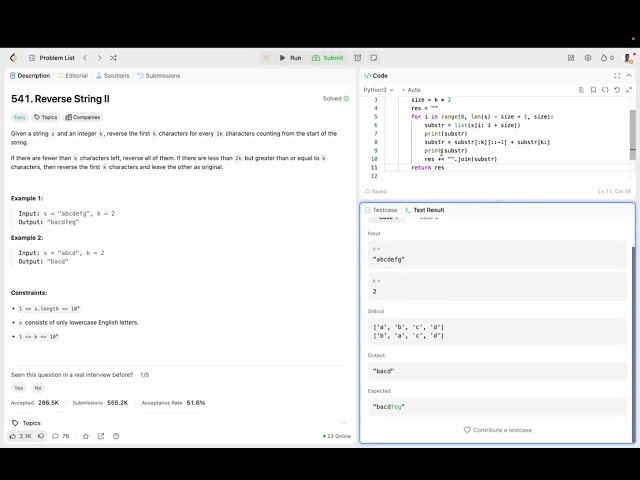Switch to the Test Result tab

click(424, 210)
